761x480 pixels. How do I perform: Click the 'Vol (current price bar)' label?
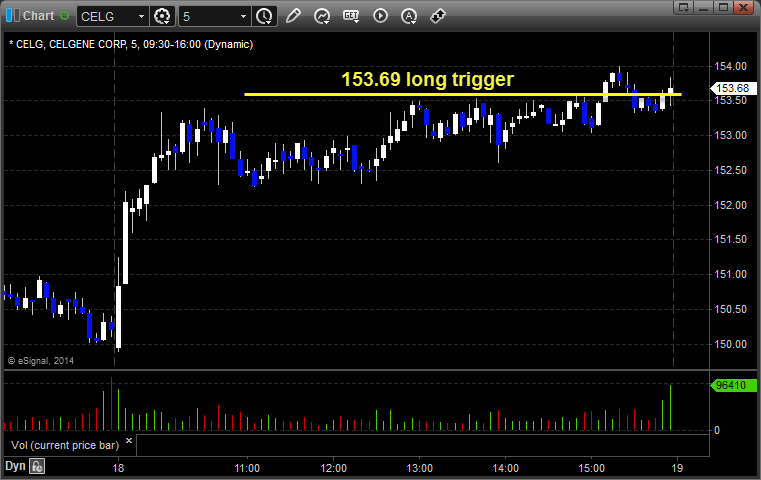pyautogui.click(x=65, y=446)
